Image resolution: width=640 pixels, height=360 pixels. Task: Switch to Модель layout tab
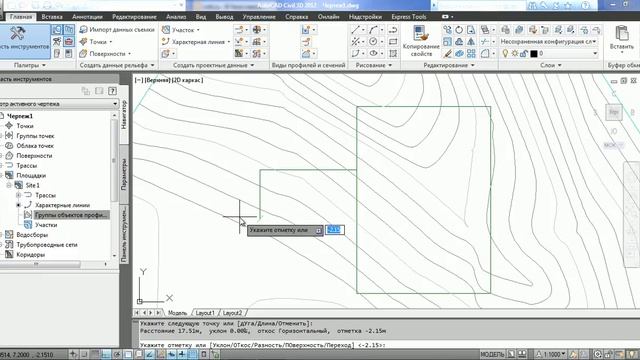178,313
